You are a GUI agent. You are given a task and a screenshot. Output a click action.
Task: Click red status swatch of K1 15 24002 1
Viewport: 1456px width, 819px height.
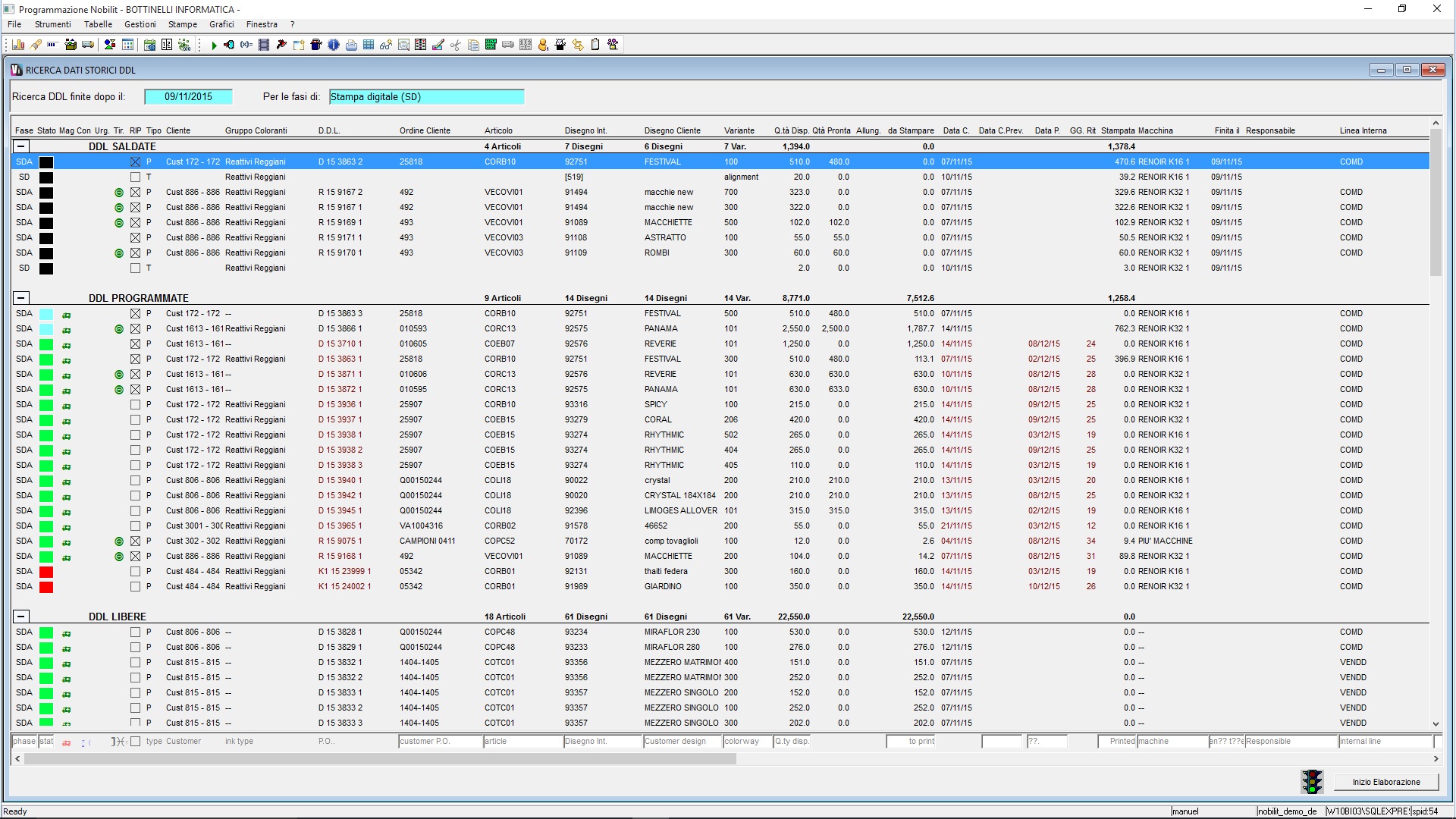46,586
